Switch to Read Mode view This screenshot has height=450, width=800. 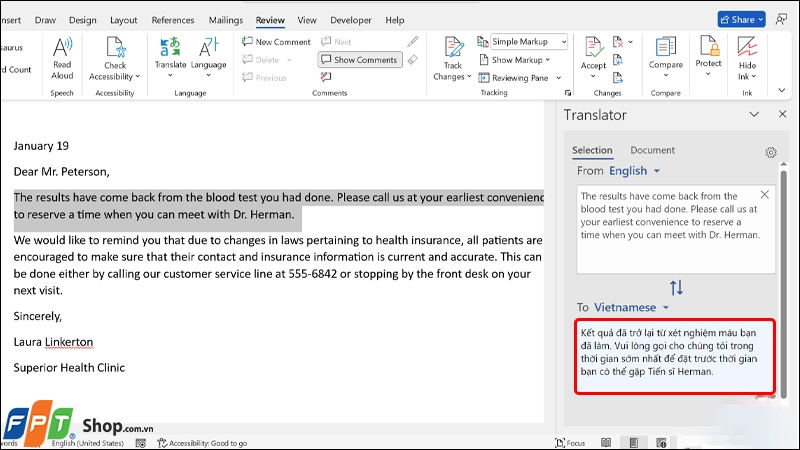pyautogui.click(x=606, y=443)
